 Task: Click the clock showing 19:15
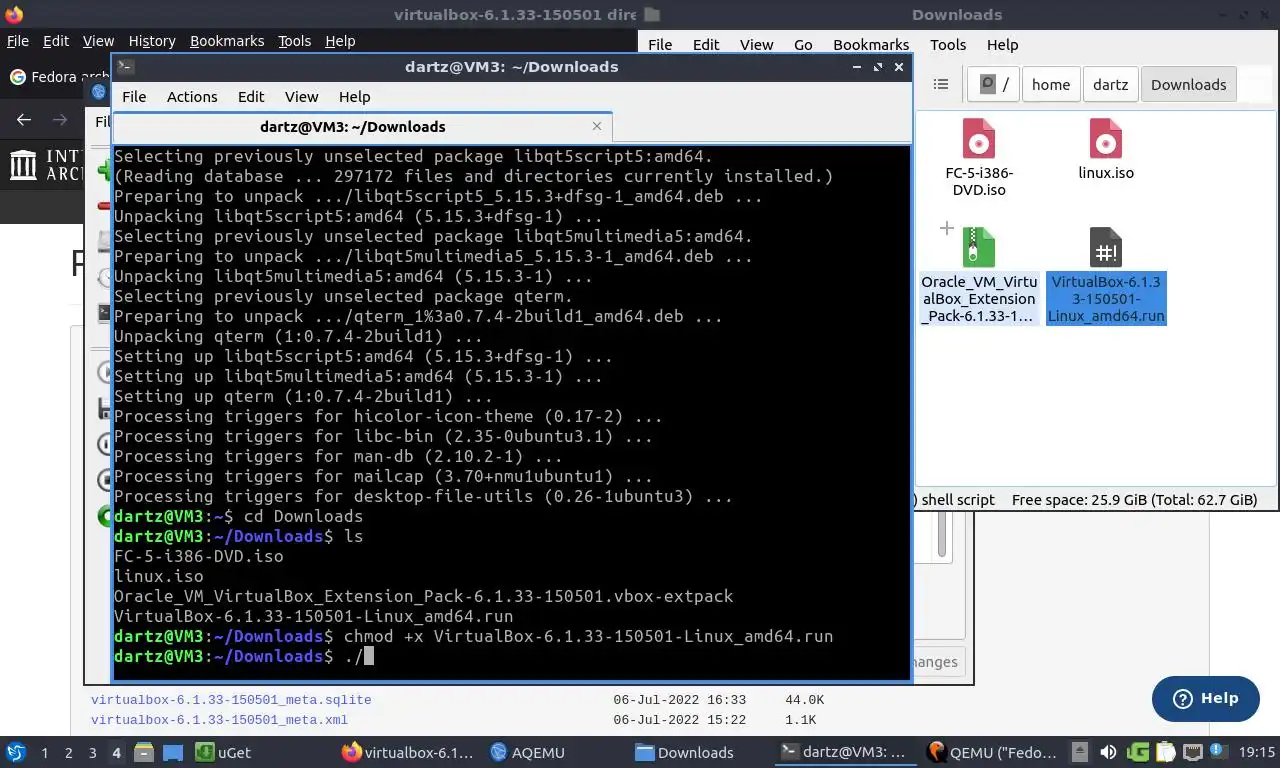pyautogui.click(x=1257, y=752)
